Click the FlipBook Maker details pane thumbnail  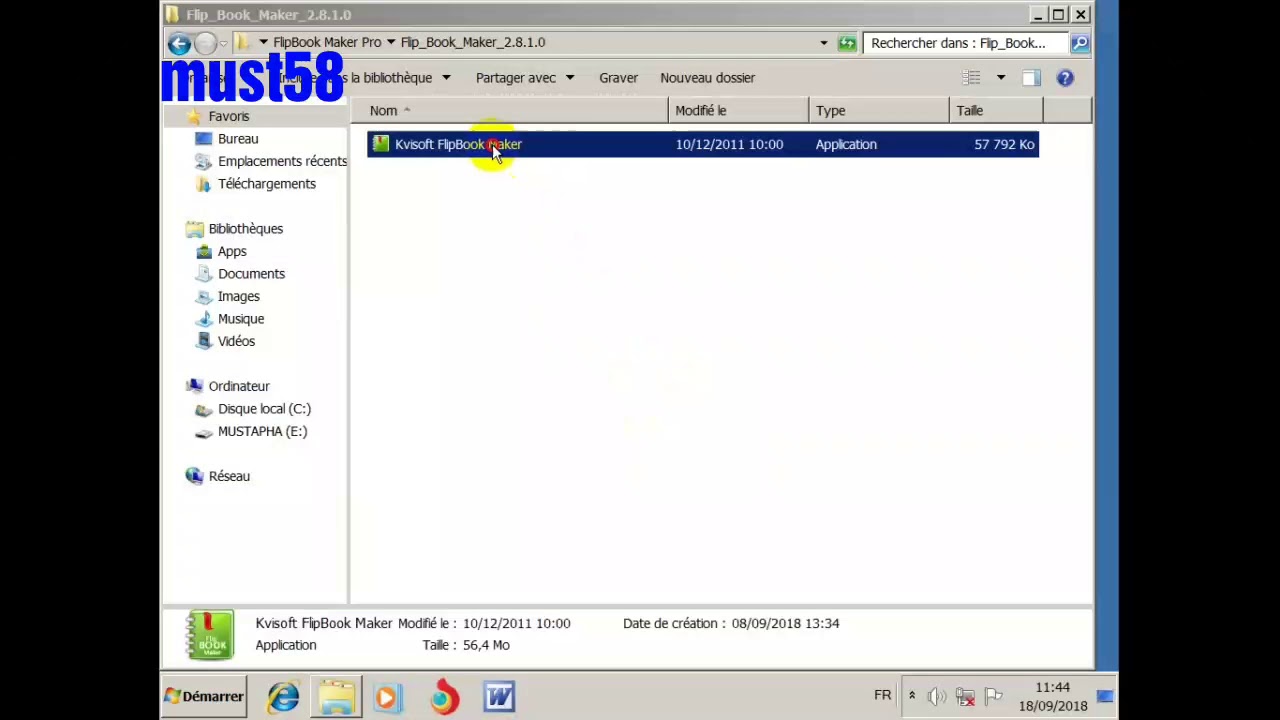(x=210, y=635)
